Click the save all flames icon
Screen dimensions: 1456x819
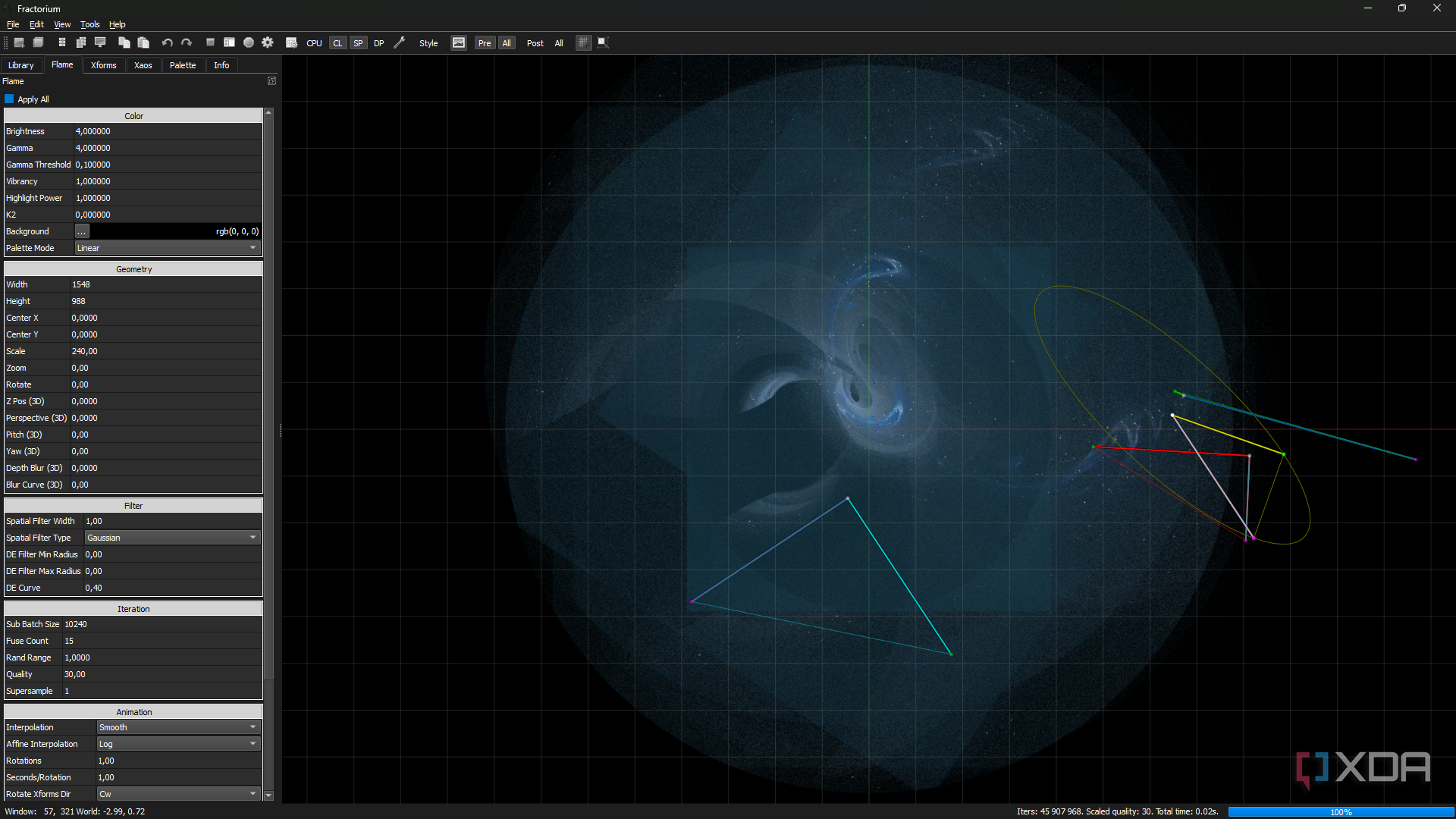pyautogui.click(x=81, y=43)
